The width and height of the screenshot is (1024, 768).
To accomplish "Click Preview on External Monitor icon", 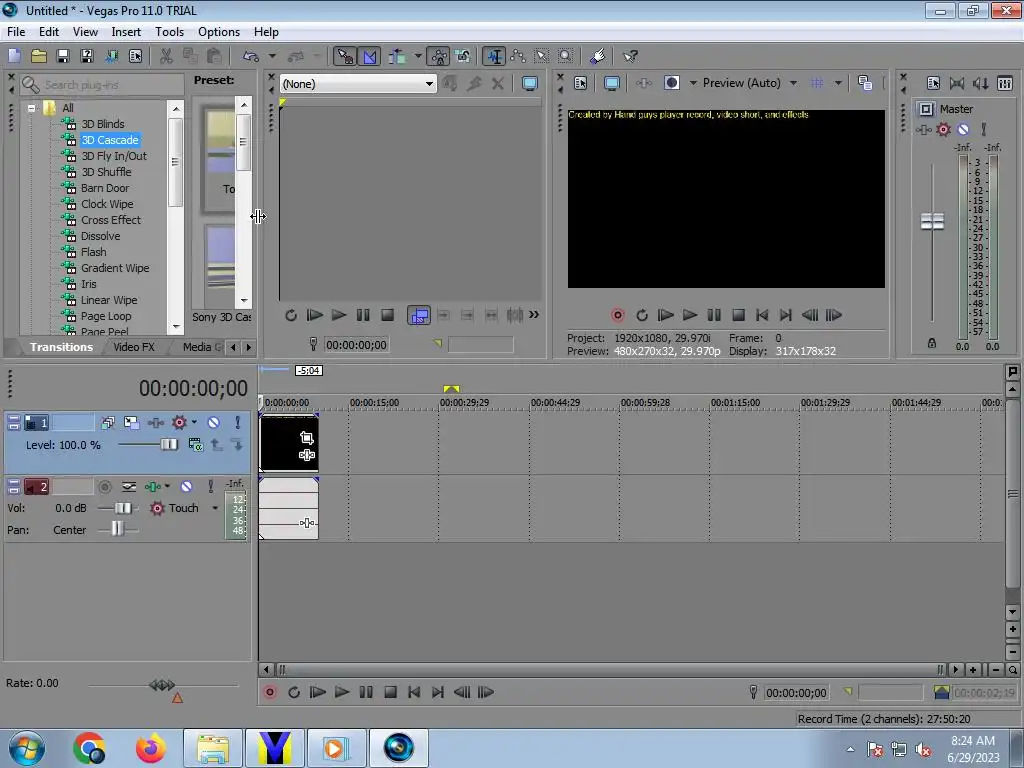I will tap(612, 83).
